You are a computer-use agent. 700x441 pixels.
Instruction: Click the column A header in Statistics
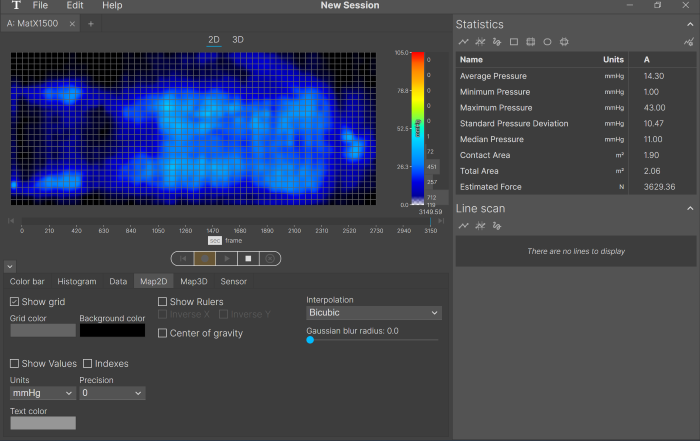pos(646,60)
